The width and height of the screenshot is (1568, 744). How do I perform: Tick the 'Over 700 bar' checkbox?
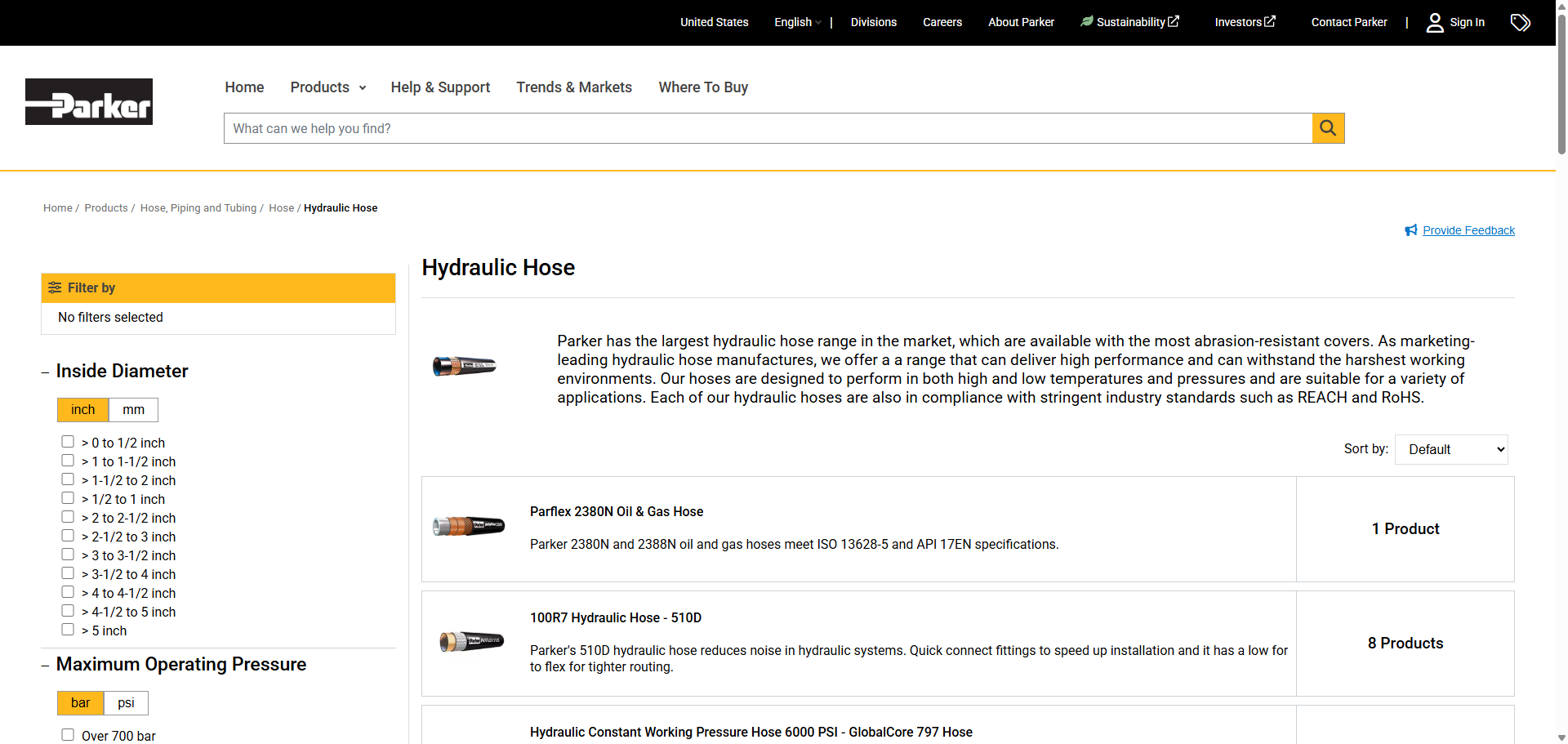click(x=68, y=735)
